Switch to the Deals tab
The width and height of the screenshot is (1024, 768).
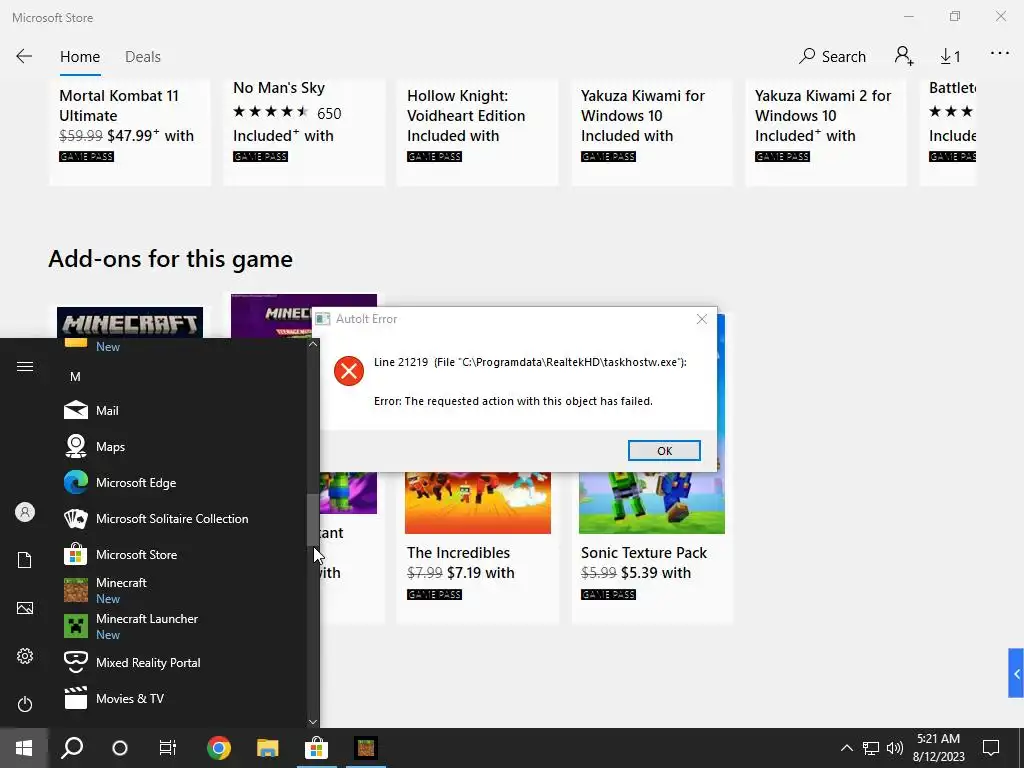pos(142,57)
